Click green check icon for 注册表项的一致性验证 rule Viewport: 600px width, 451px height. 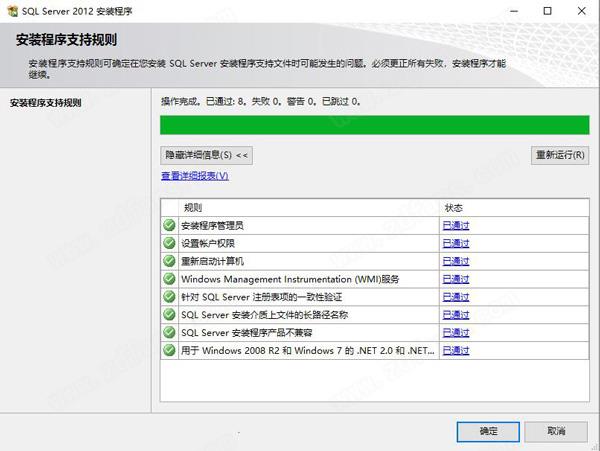pyautogui.click(x=169, y=296)
